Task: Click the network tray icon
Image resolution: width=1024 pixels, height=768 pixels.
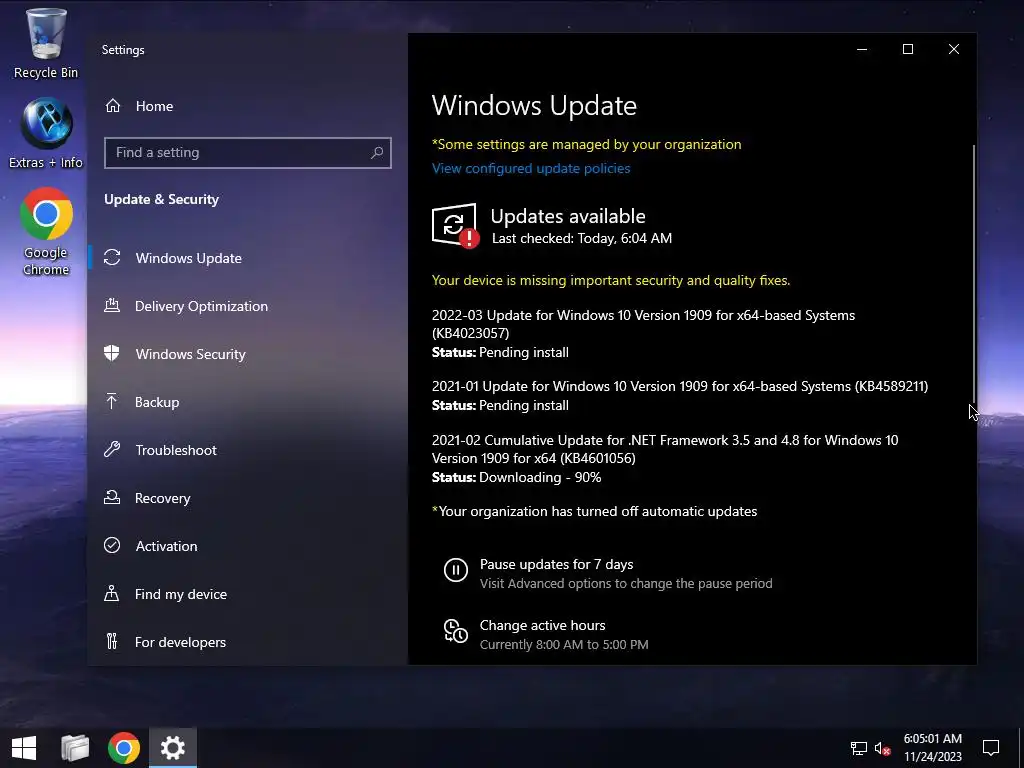Action: tap(858, 748)
